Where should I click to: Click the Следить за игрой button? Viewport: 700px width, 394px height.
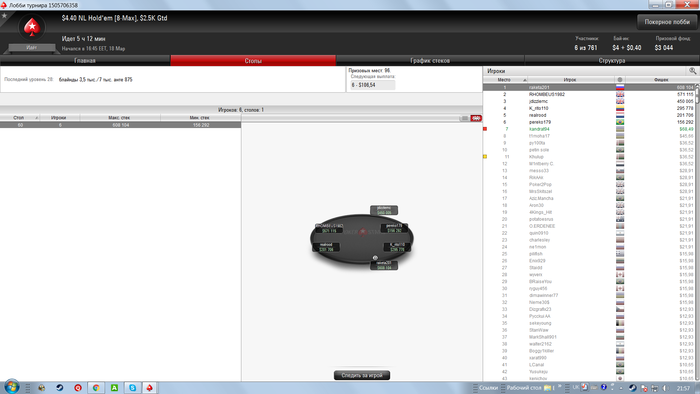click(362, 375)
